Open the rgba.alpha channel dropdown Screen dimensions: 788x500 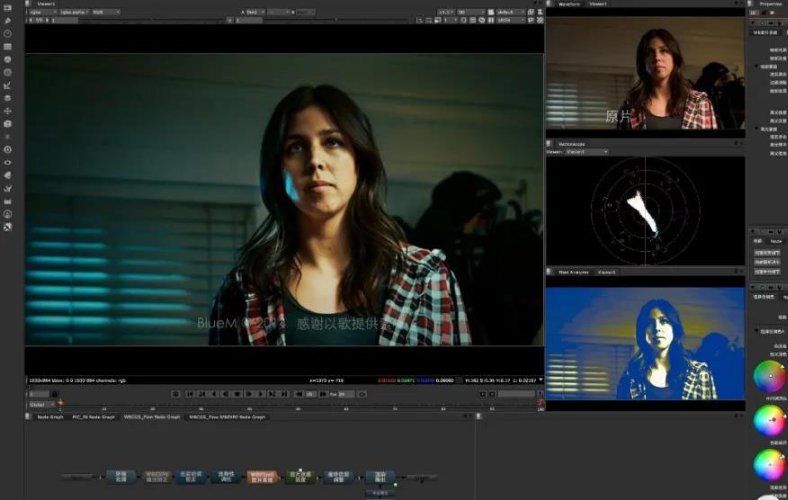click(74, 12)
